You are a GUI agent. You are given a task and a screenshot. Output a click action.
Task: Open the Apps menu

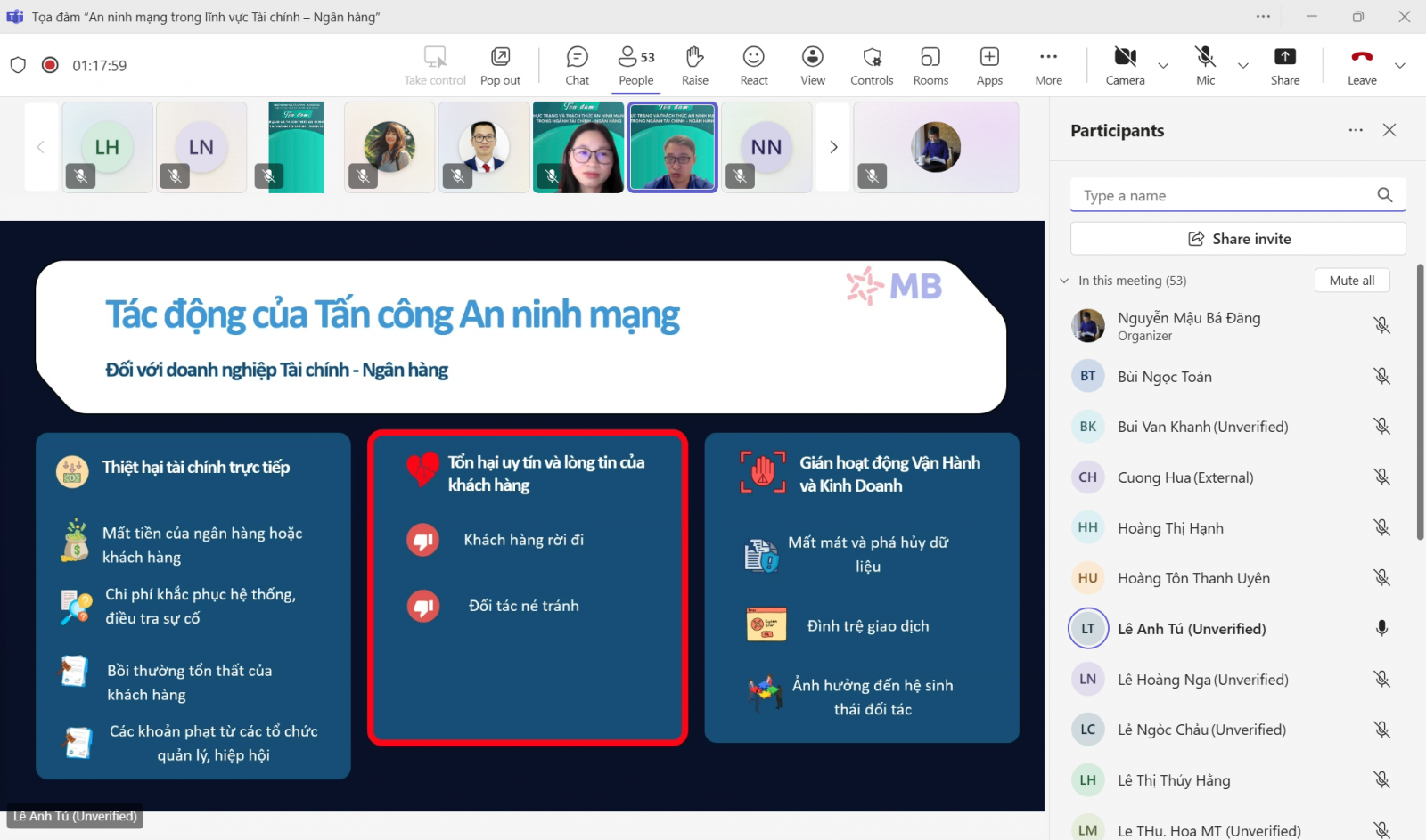click(x=989, y=66)
